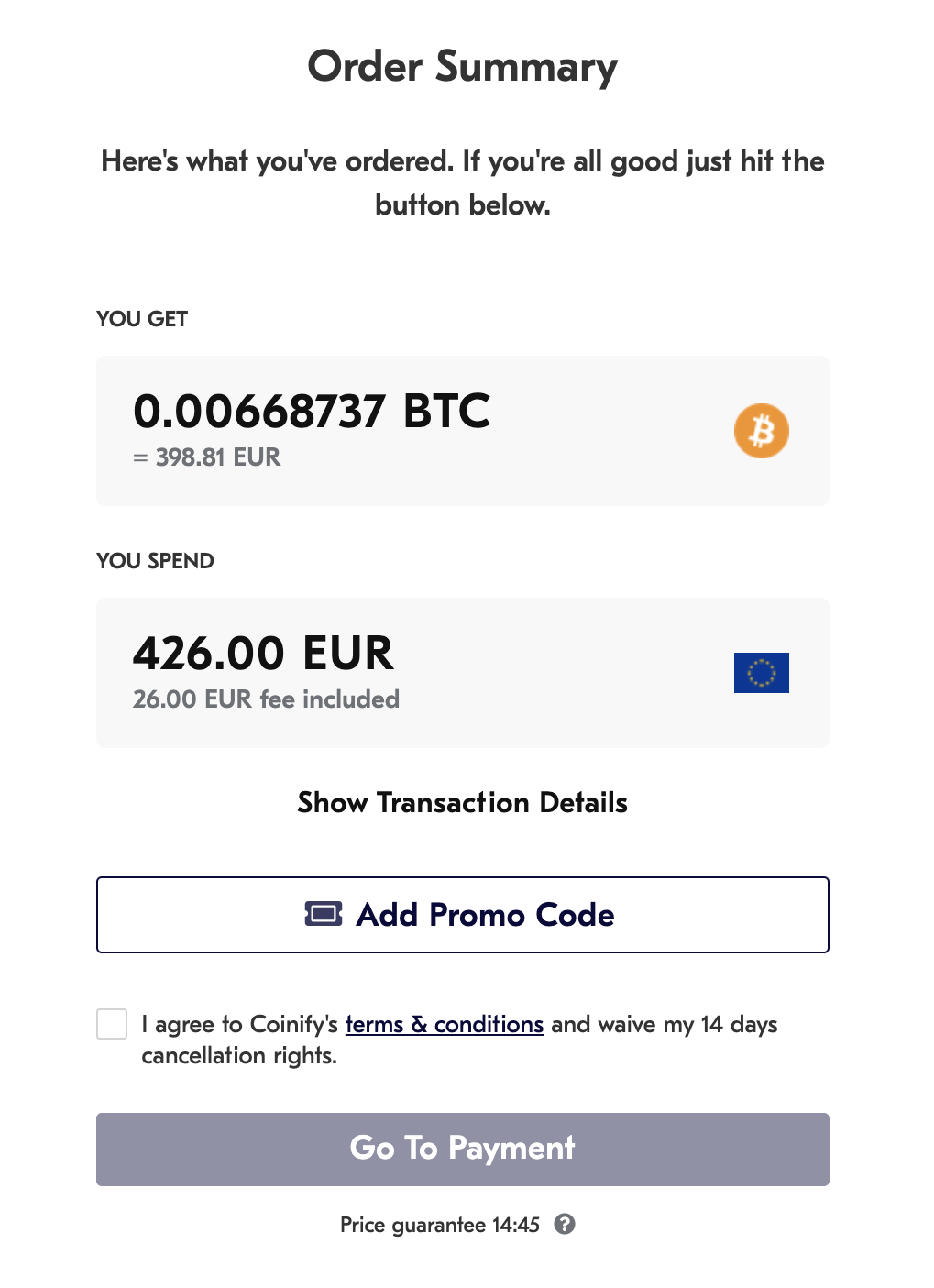Select the 0.00668737 BTC amount

[312, 411]
